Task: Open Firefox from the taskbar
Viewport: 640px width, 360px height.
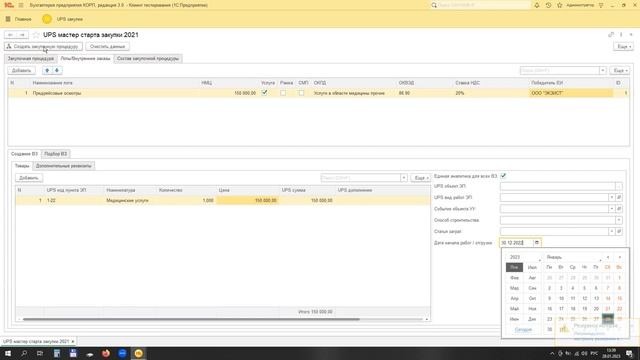Action: coord(106,353)
